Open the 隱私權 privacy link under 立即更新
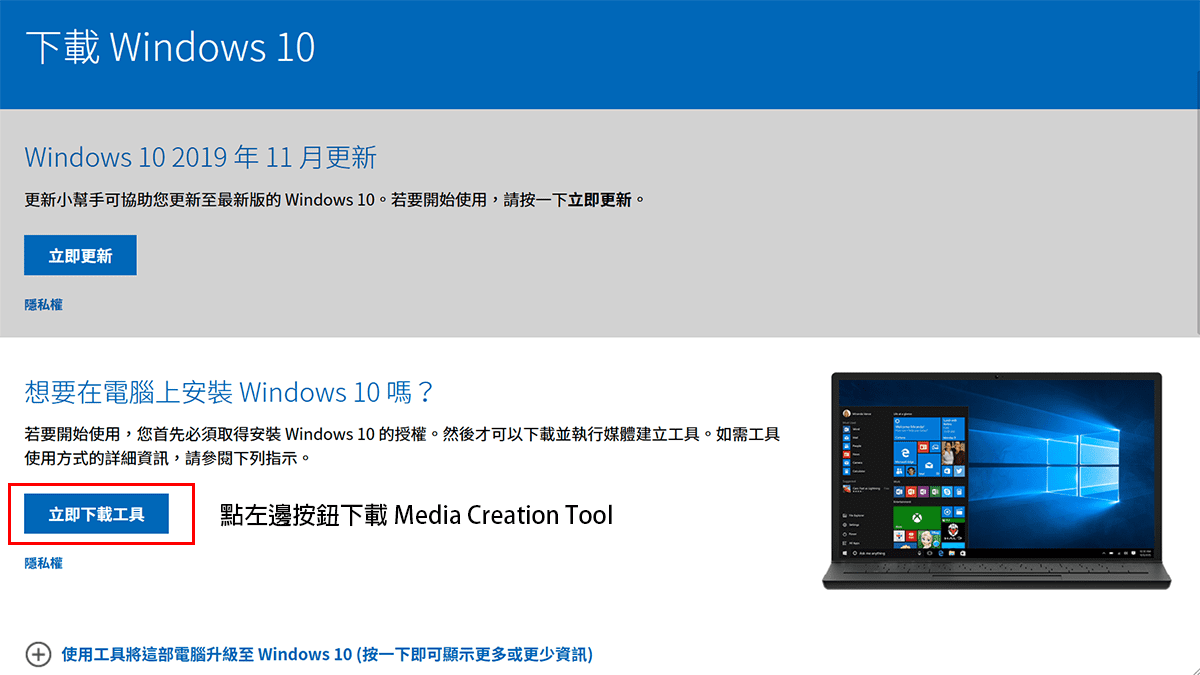The height and width of the screenshot is (675, 1200). [x=42, y=304]
